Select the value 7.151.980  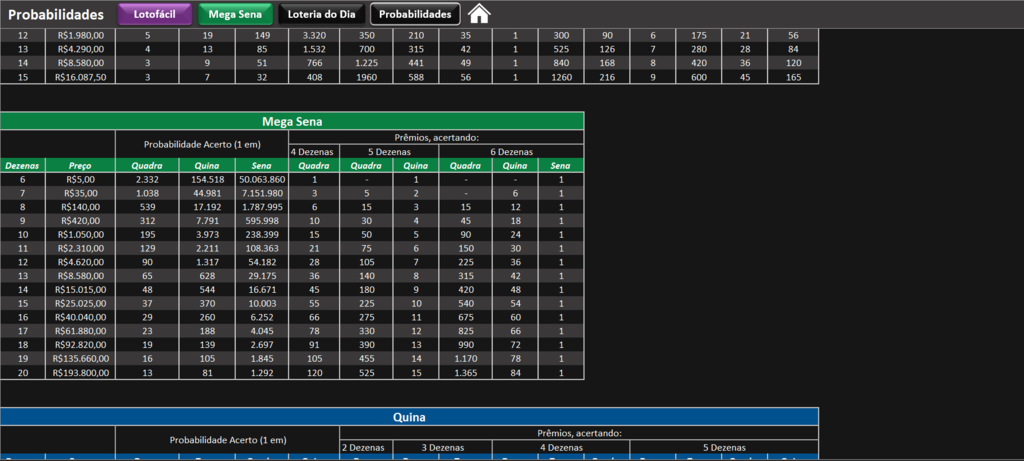(262, 193)
